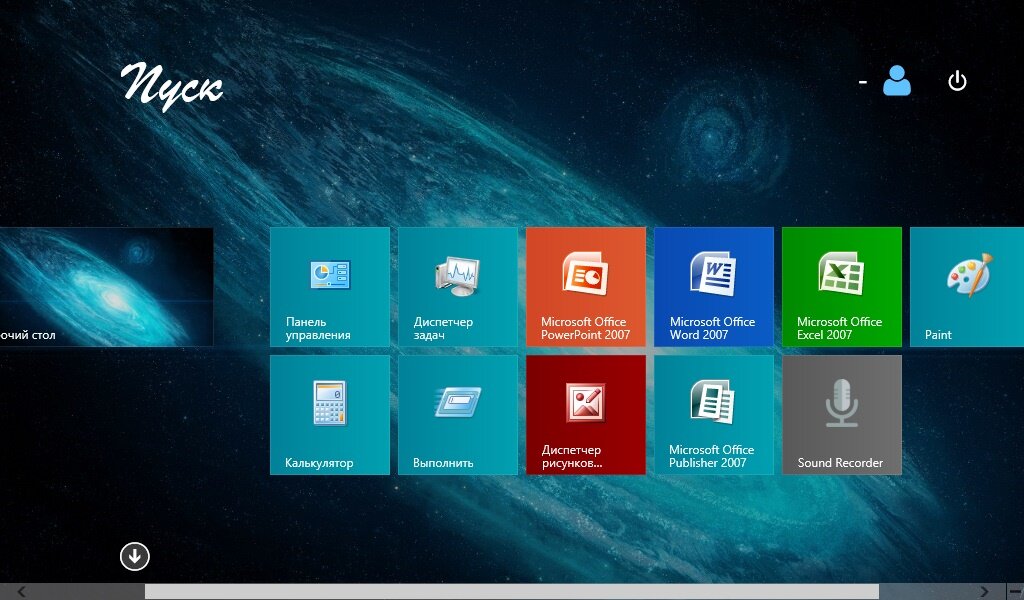Open the Run tile (Выполнить)
Image resolution: width=1024 pixels, height=600 pixels.
tap(458, 415)
